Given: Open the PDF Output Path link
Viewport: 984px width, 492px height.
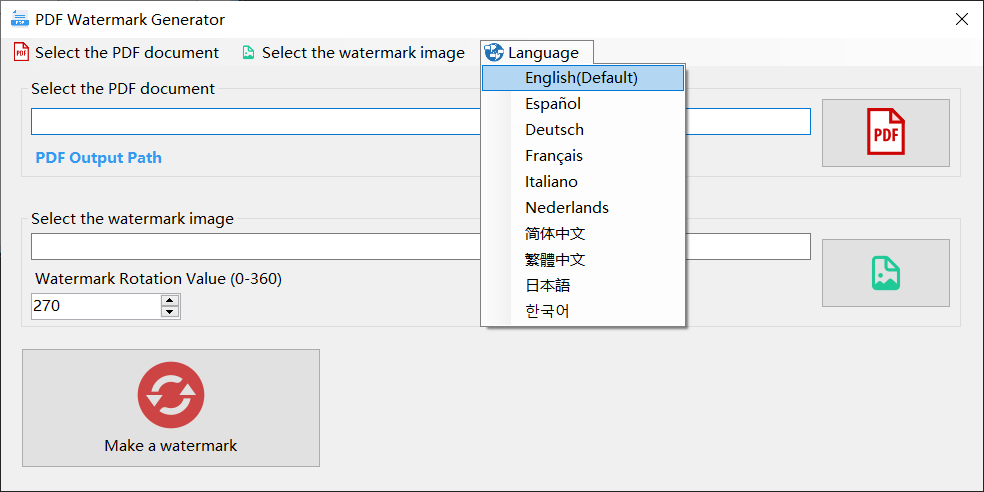Looking at the screenshot, I should 99,158.
